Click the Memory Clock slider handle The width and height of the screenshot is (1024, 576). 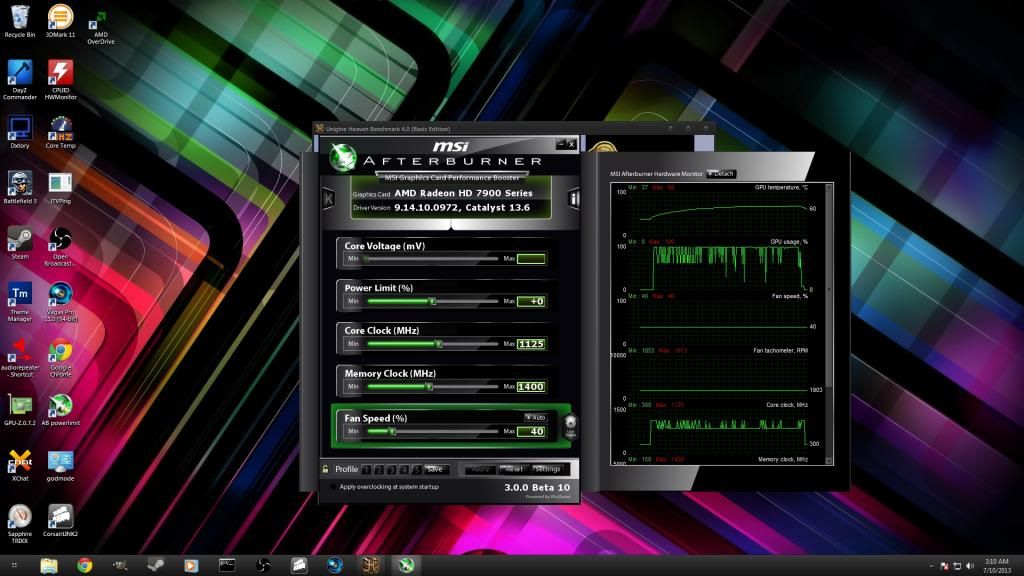coord(429,387)
